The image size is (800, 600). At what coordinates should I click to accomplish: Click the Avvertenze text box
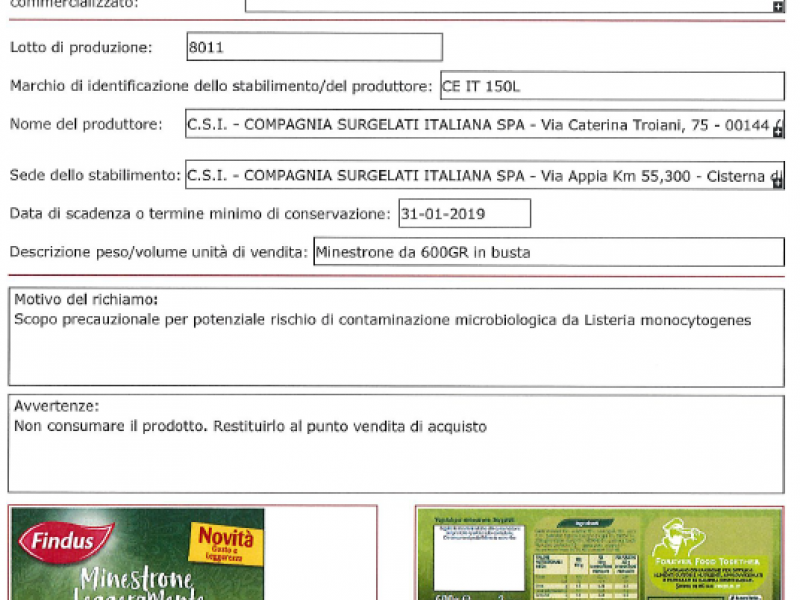pyautogui.click(x=396, y=444)
